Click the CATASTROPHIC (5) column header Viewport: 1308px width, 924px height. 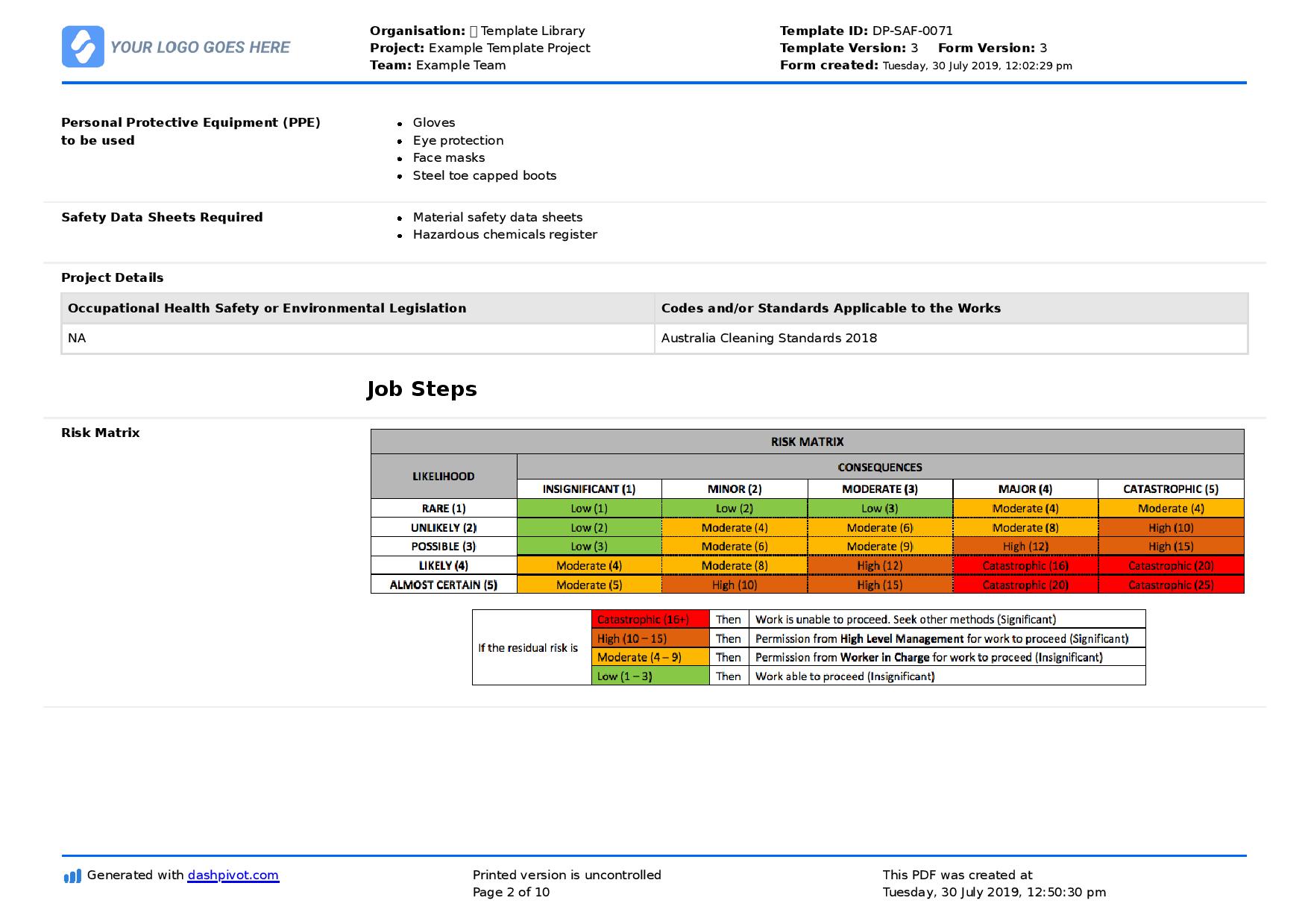coord(1171,489)
